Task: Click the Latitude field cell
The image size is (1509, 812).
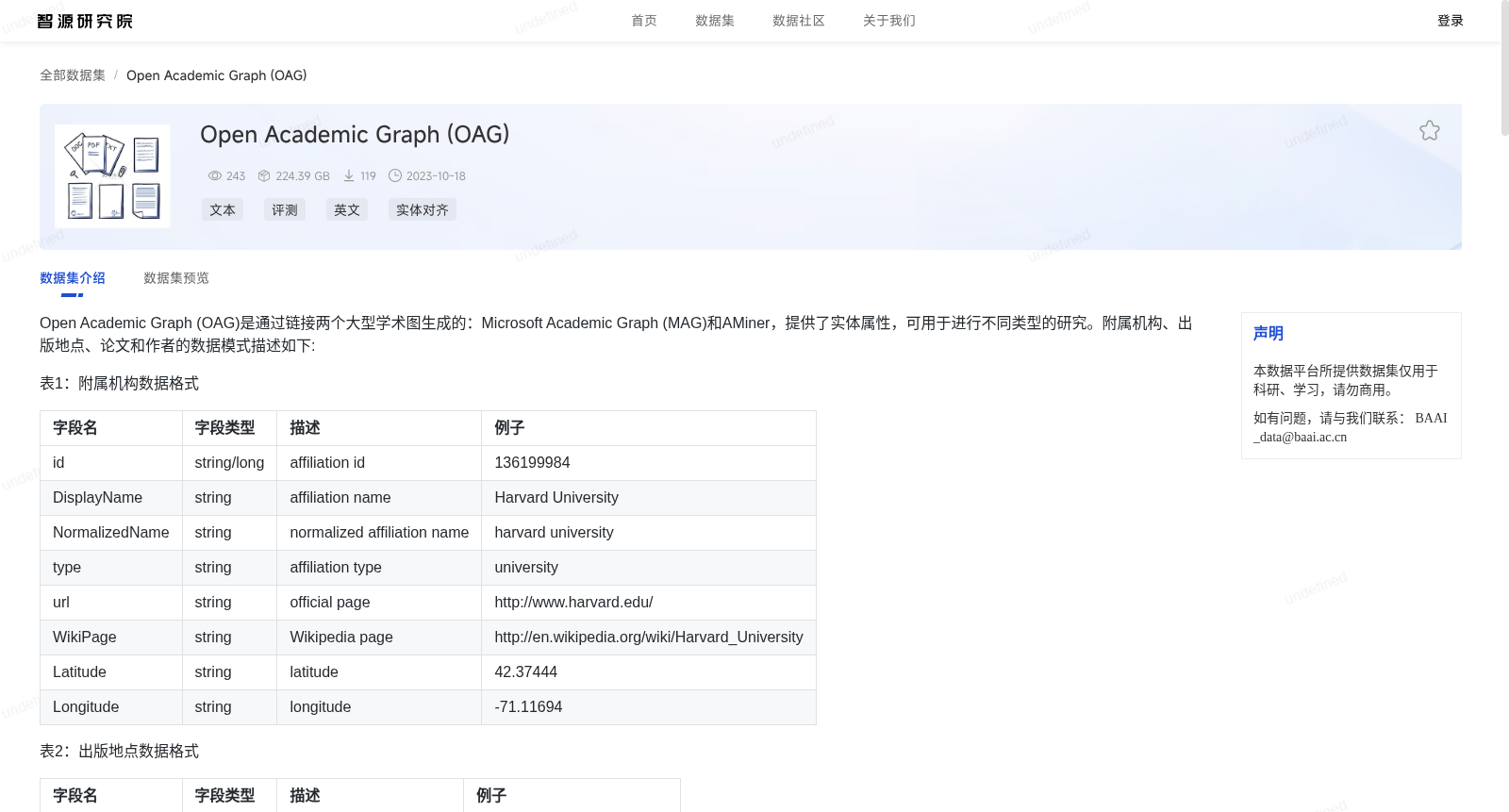Action: click(x=111, y=672)
